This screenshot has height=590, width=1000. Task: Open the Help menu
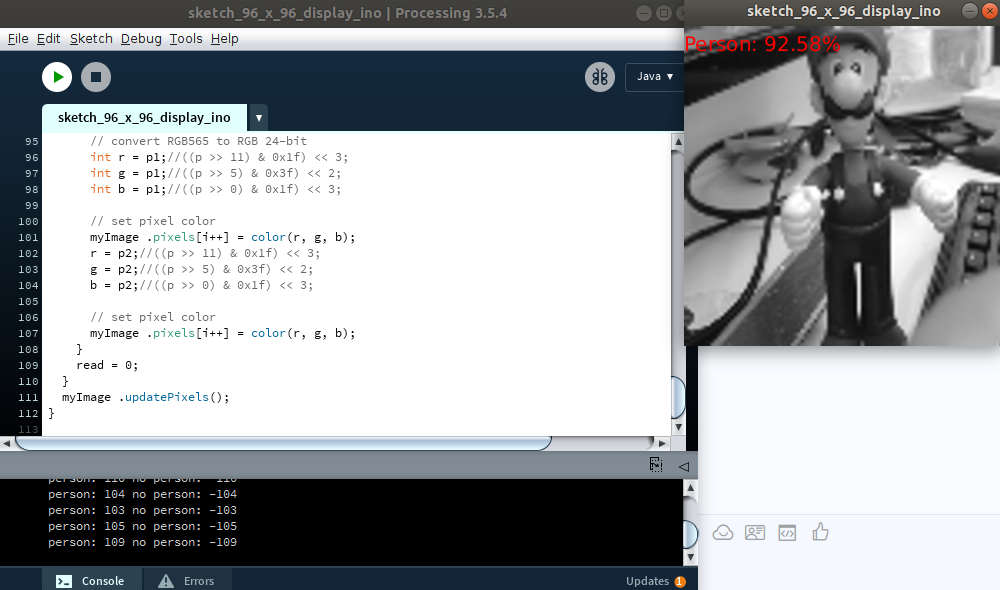coord(224,39)
